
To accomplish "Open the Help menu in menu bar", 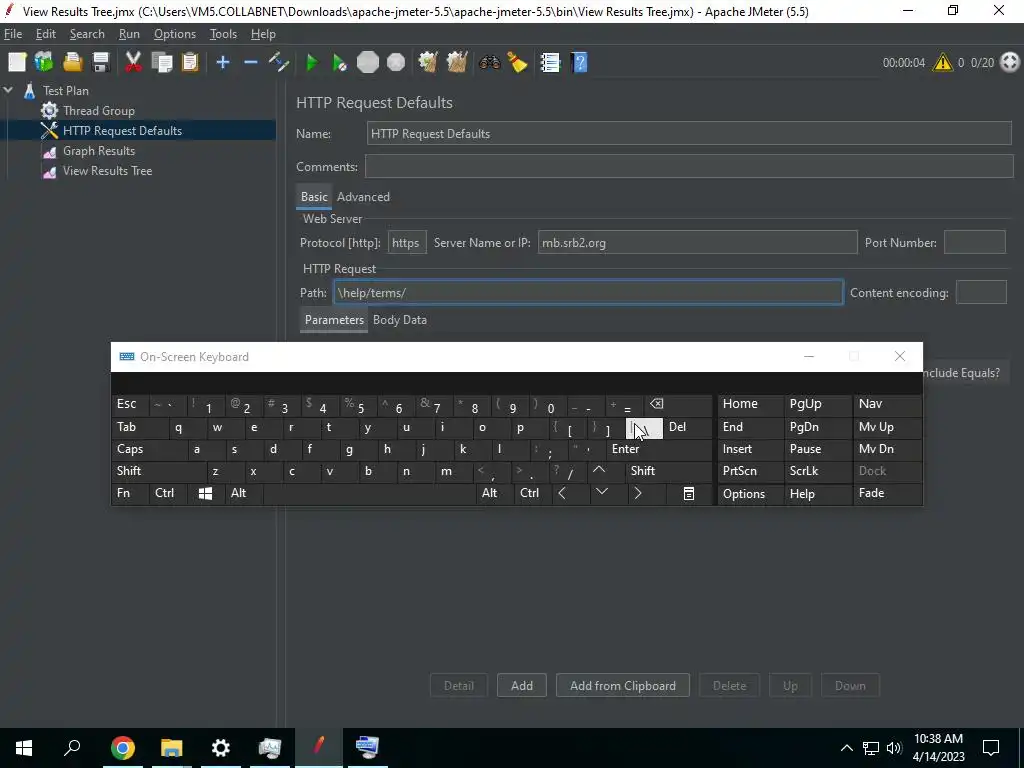I will coord(263,34).
